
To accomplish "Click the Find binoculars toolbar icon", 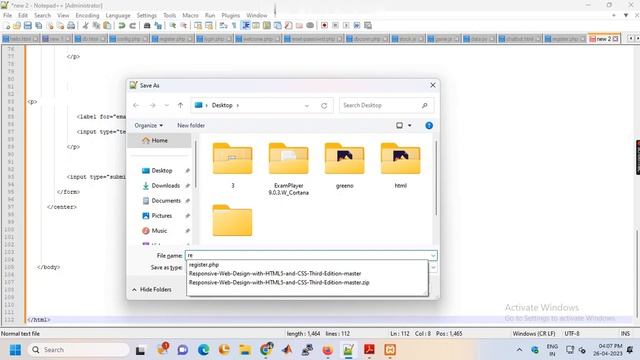I will [x=147, y=25].
